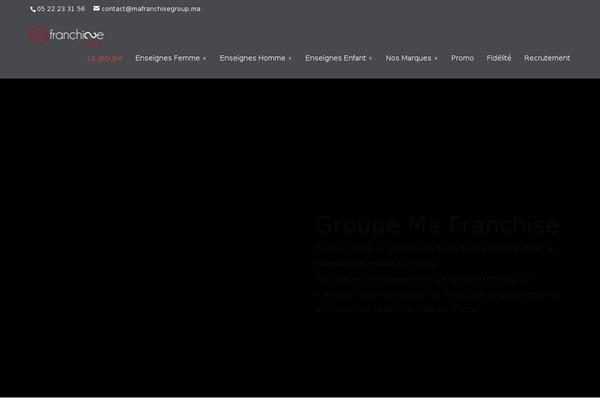
Task: Expand the Enseignes Homme dropdown arrow
Action: coord(290,59)
